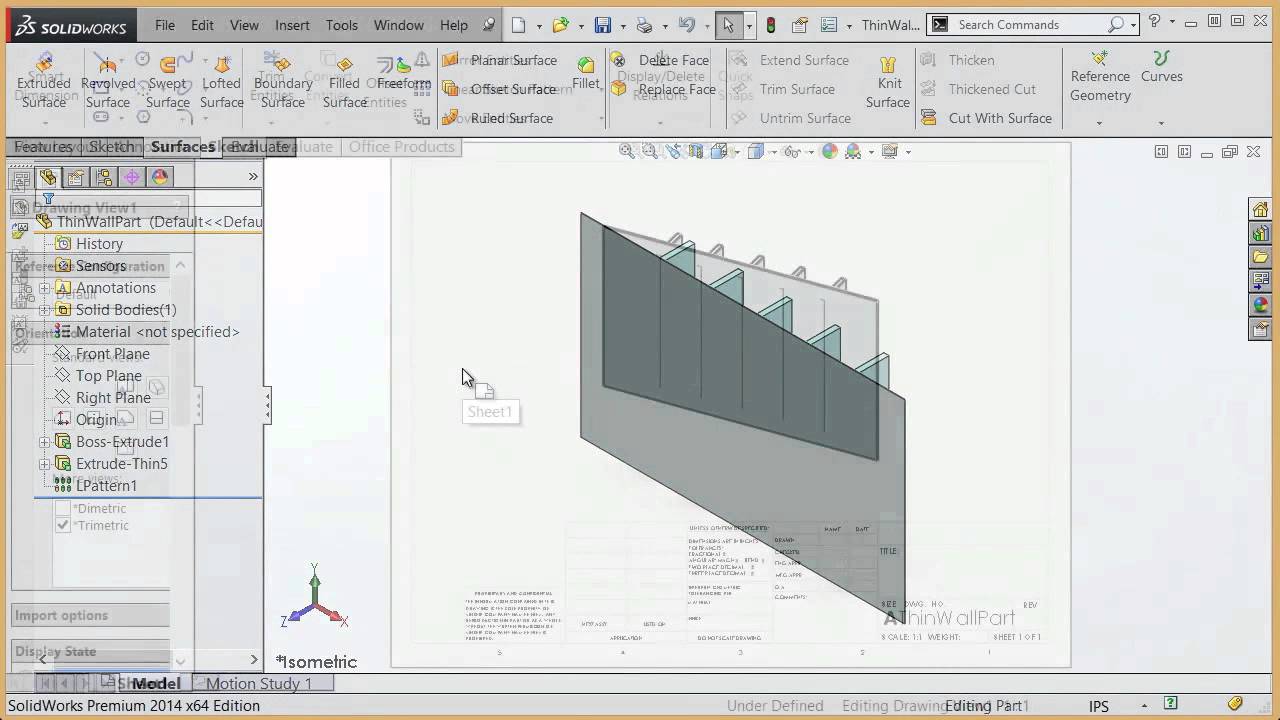Click the Edit Appearance icon in view toolbar
The height and width of the screenshot is (720, 1280).
point(829,152)
